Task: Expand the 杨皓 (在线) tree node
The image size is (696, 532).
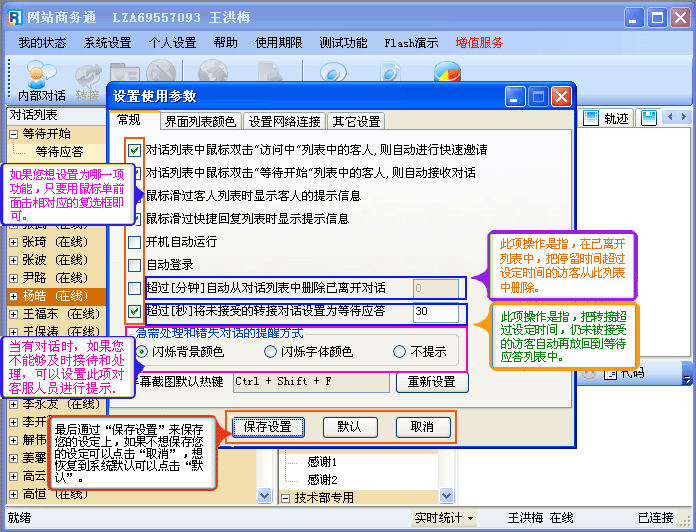Action: point(13,297)
